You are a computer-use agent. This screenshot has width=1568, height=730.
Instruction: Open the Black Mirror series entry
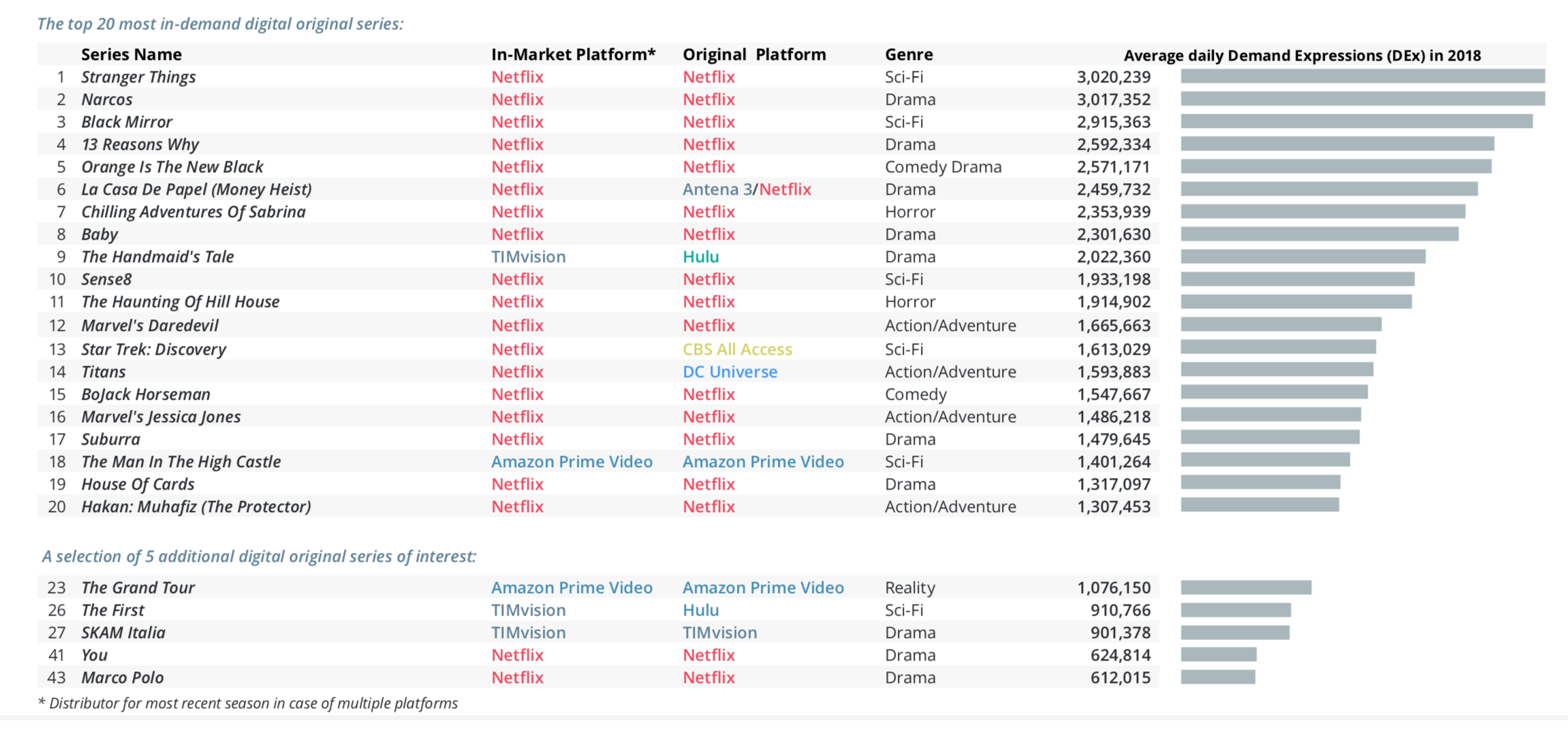pos(127,122)
